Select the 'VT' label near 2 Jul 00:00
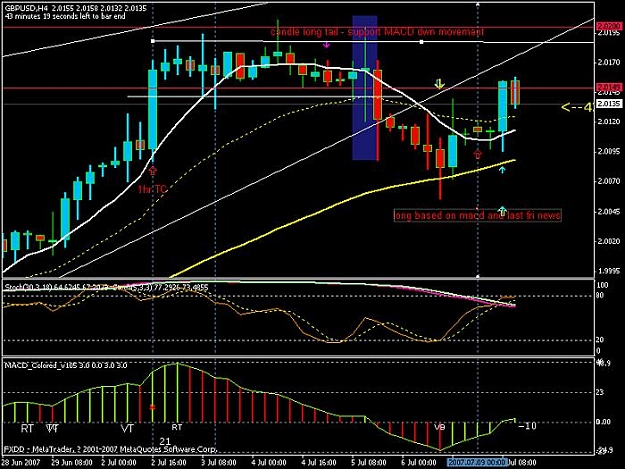Screen dimensions: 625x469 tap(128, 429)
